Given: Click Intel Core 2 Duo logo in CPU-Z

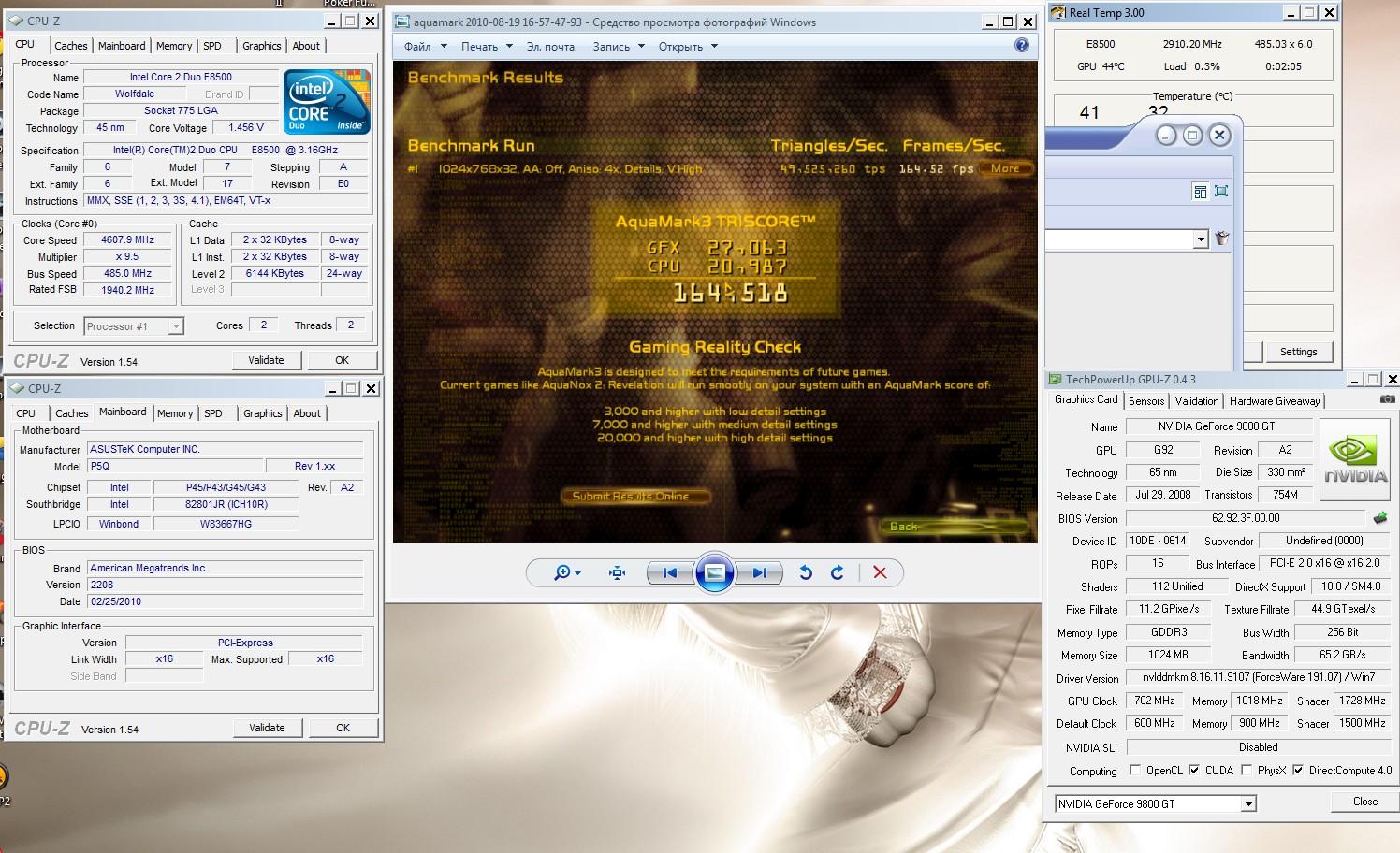Looking at the screenshot, I should (327, 102).
